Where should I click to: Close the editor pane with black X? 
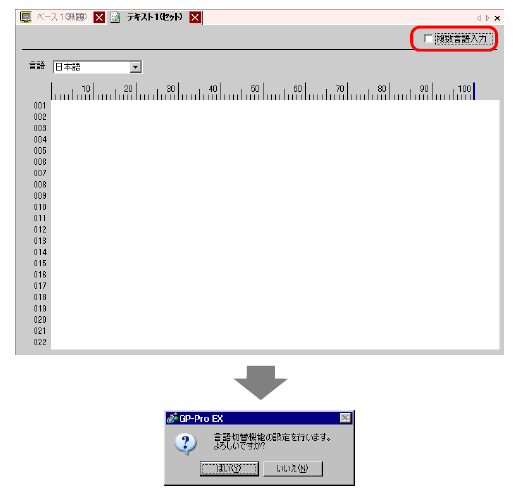tap(497, 18)
